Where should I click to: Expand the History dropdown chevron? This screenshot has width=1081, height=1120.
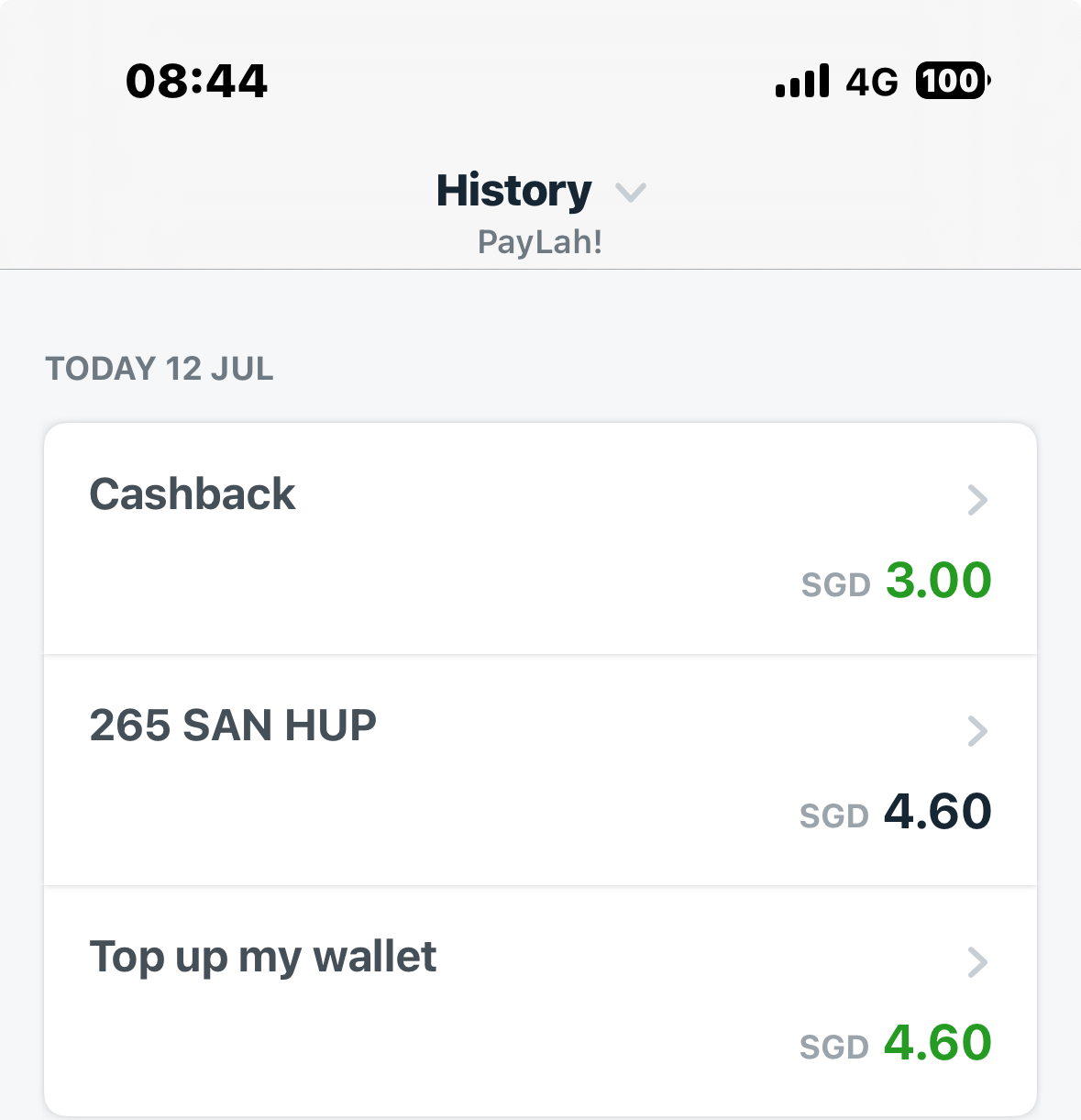pyautogui.click(x=631, y=193)
